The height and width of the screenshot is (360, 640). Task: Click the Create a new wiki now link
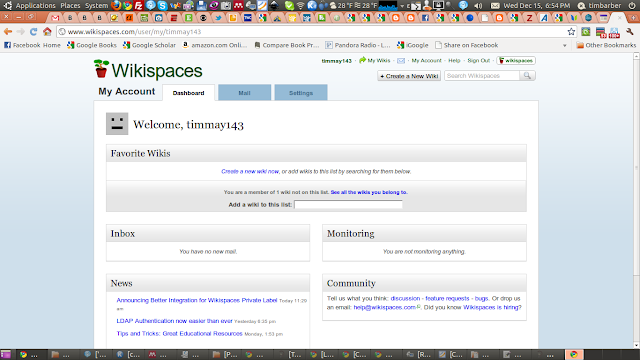pos(250,171)
